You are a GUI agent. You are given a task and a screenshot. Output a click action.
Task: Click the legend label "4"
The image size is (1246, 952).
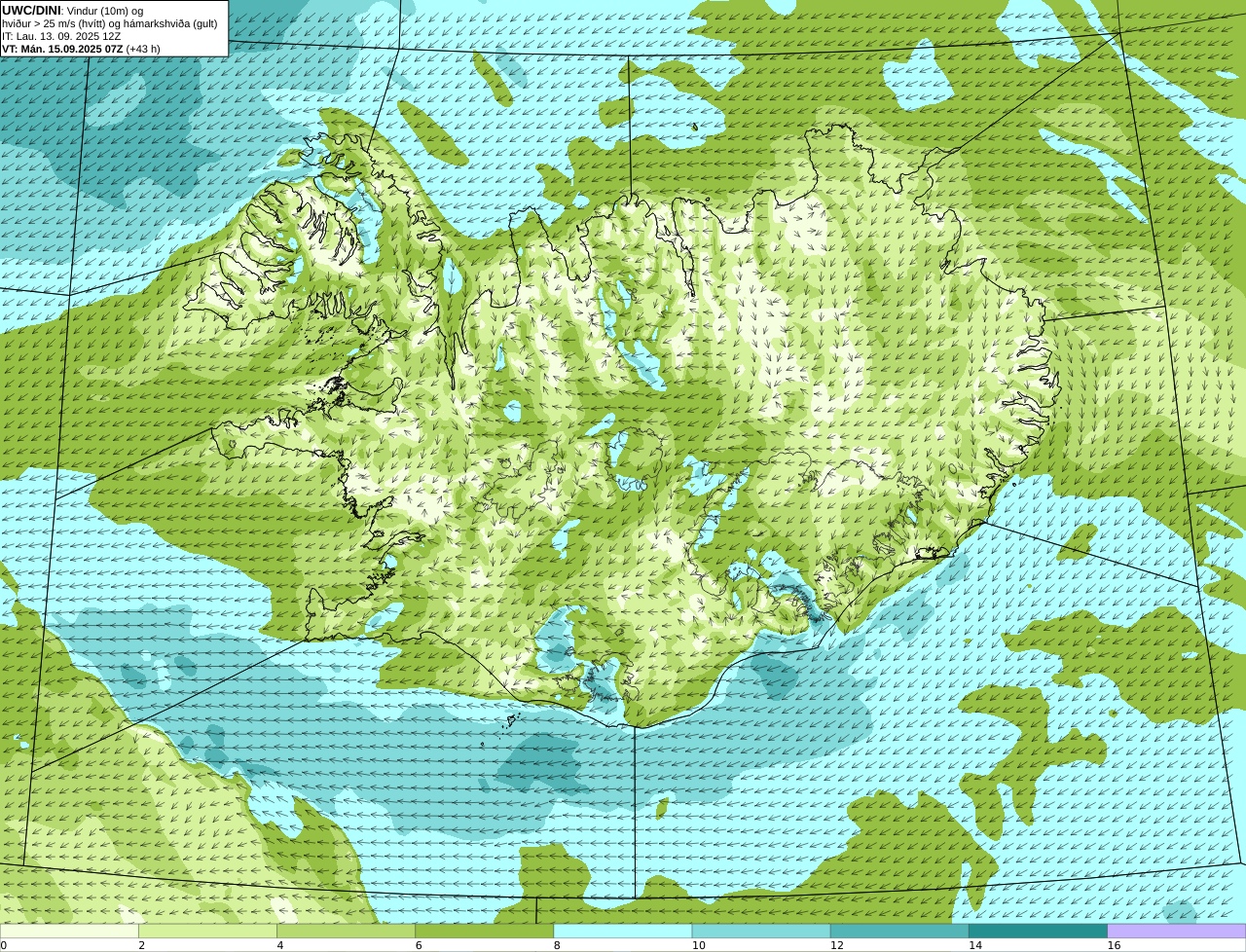click(280, 945)
